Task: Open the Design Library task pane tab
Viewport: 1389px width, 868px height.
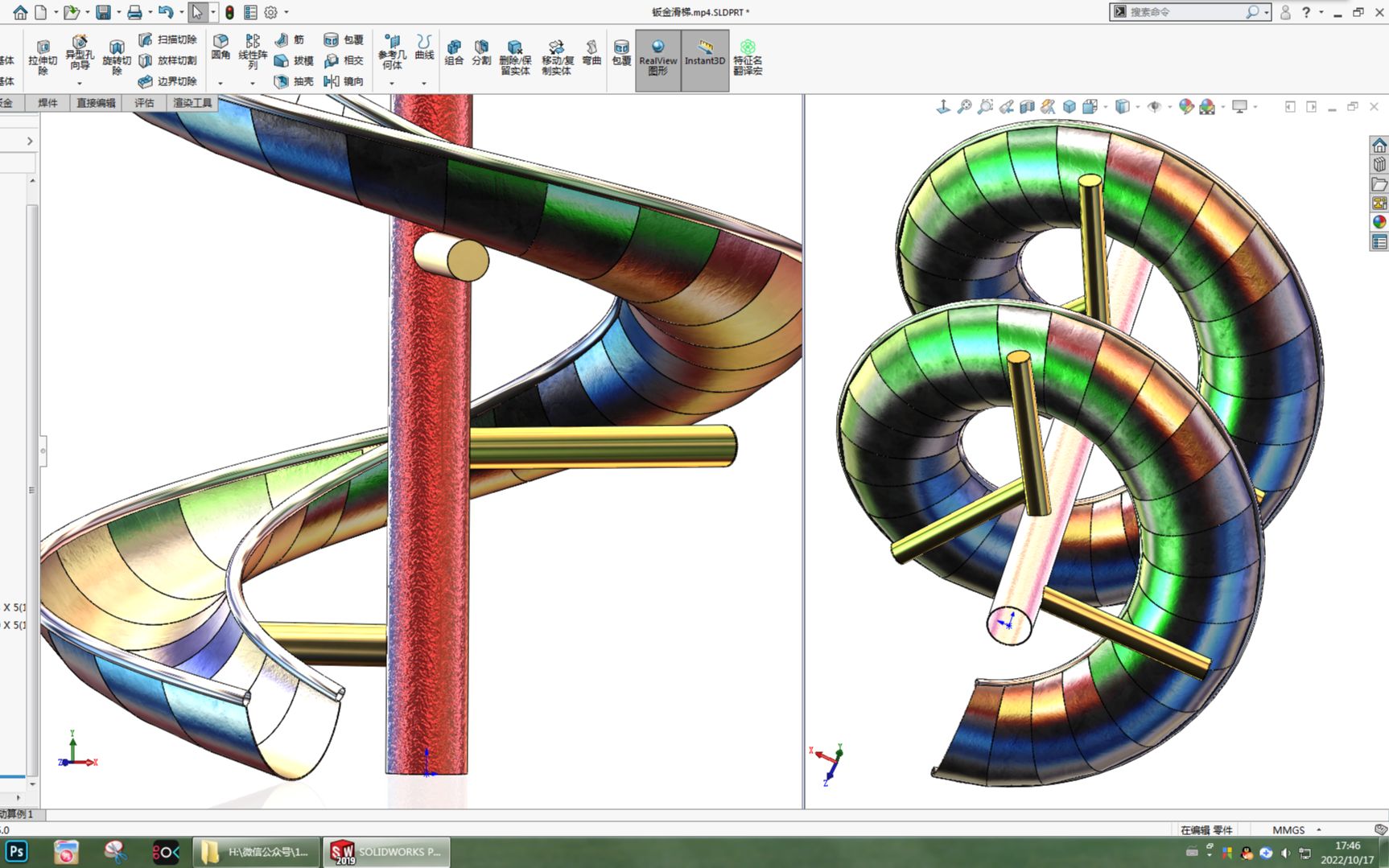Action: [x=1379, y=165]
